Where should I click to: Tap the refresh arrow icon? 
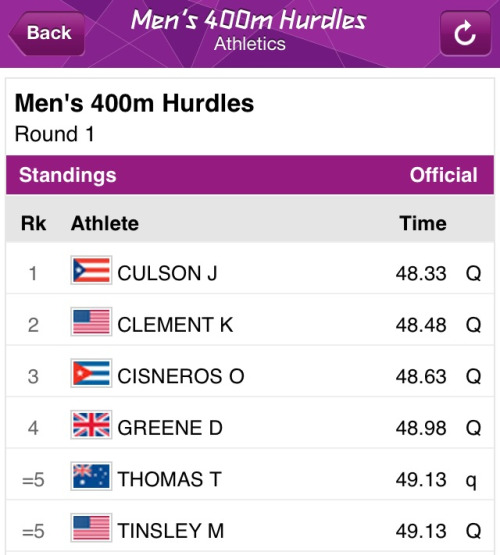(x=465, y=33)
